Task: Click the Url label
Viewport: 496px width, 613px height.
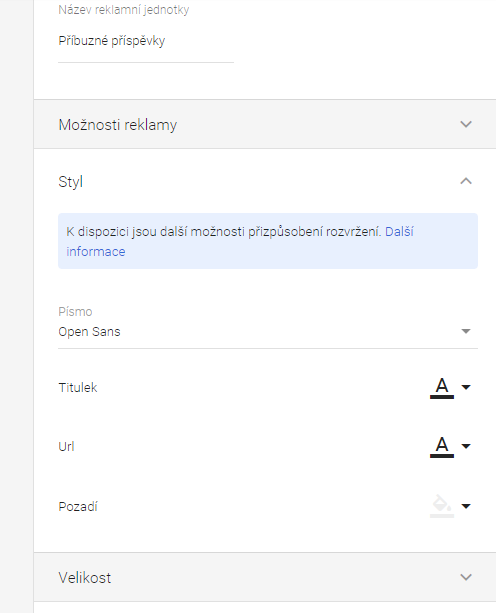Action: [66, 446]
